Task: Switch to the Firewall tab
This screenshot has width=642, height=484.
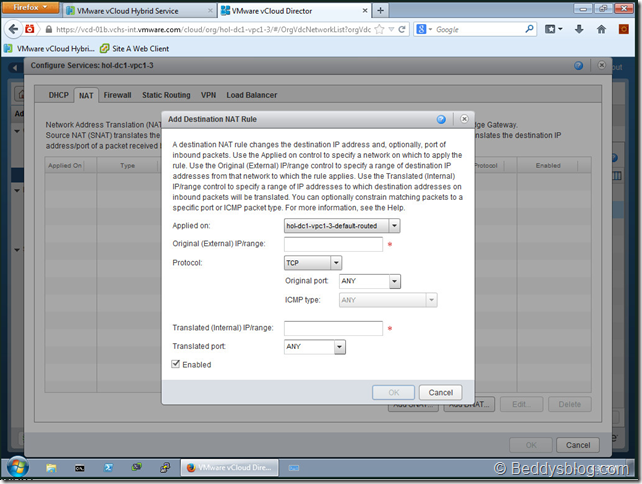Action: 117,95
